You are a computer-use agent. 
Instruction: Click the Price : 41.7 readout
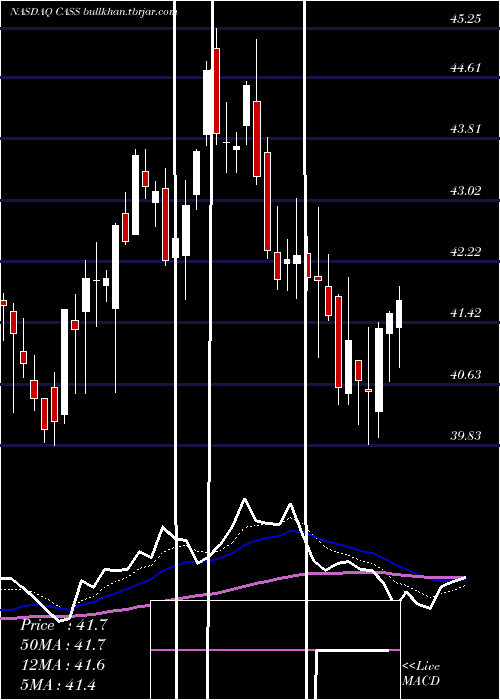[x=63, y=625]
